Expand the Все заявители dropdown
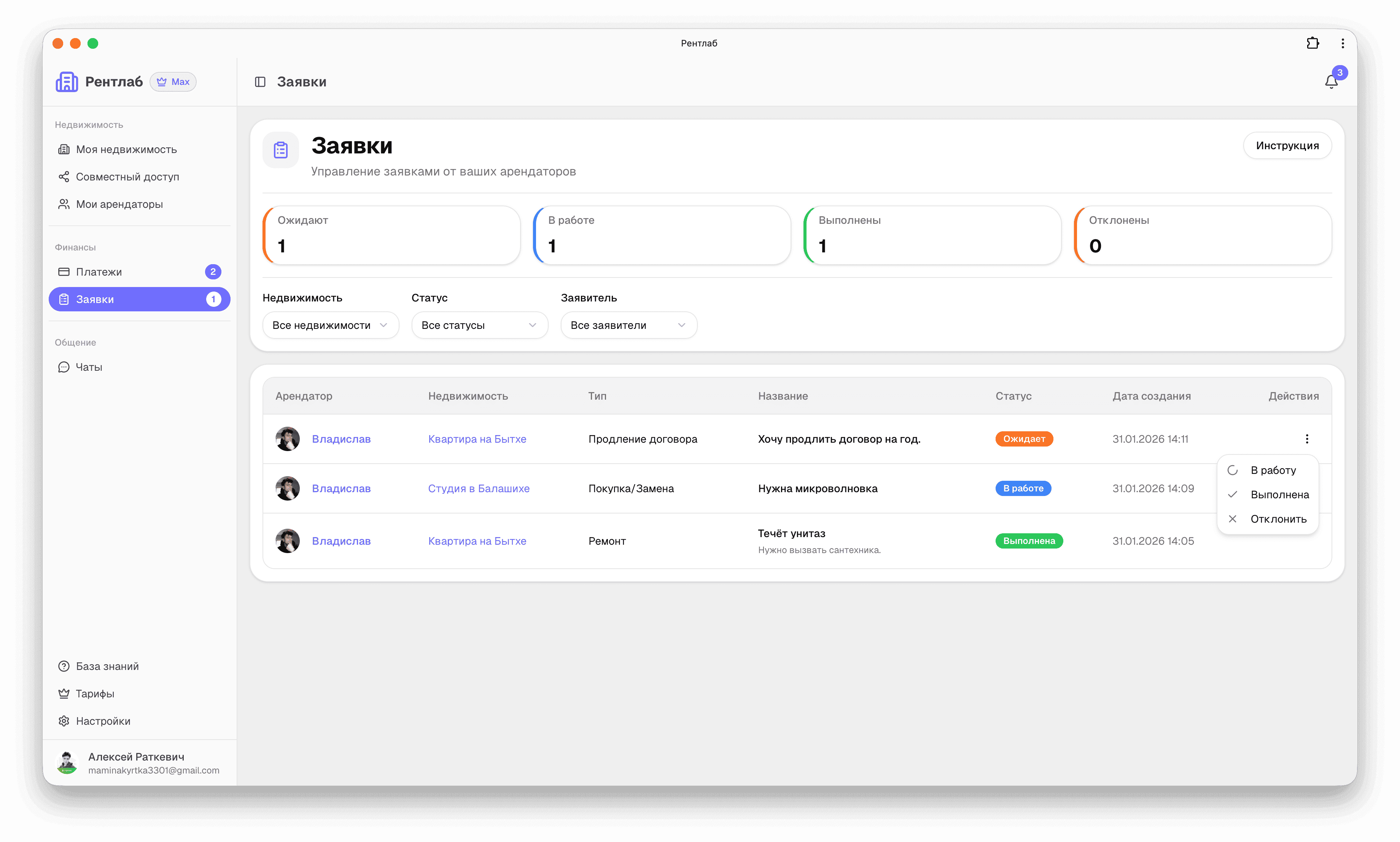 point(628,325)
